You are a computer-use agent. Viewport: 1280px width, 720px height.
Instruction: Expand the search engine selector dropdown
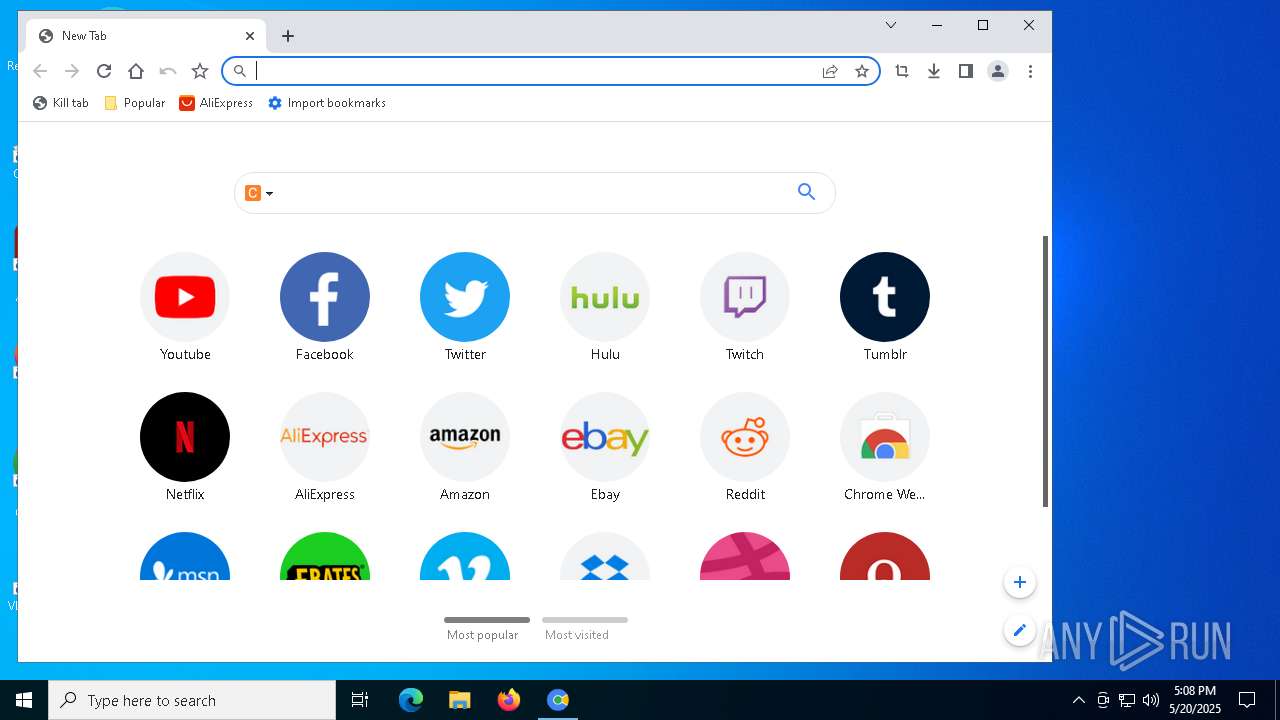click(x=260, y=193)
